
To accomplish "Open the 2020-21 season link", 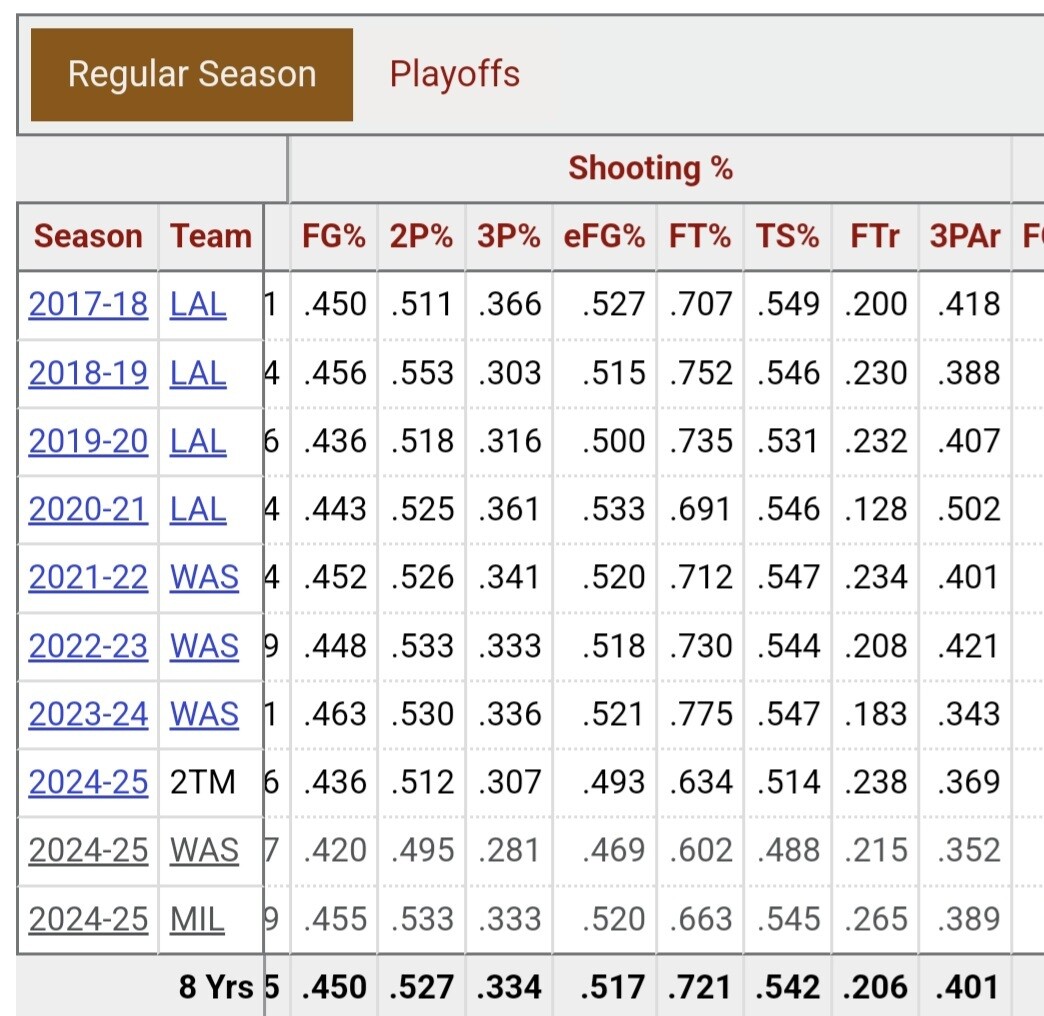I will click(x=88, y=509).
